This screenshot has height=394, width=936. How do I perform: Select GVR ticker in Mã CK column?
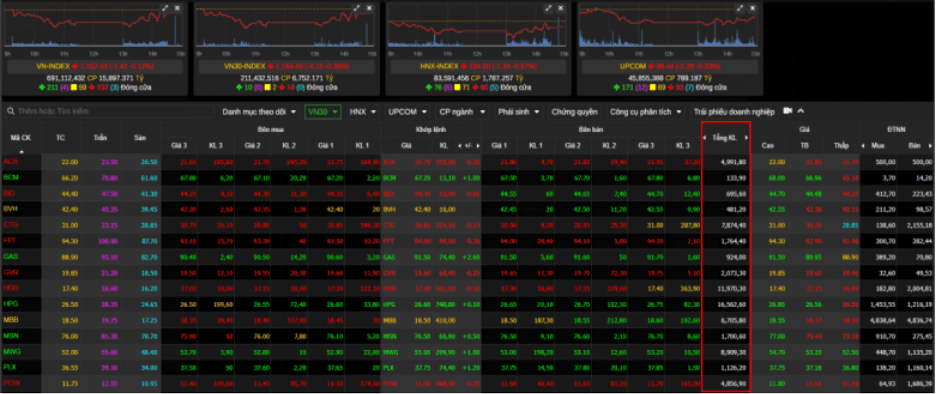point(11,273)
